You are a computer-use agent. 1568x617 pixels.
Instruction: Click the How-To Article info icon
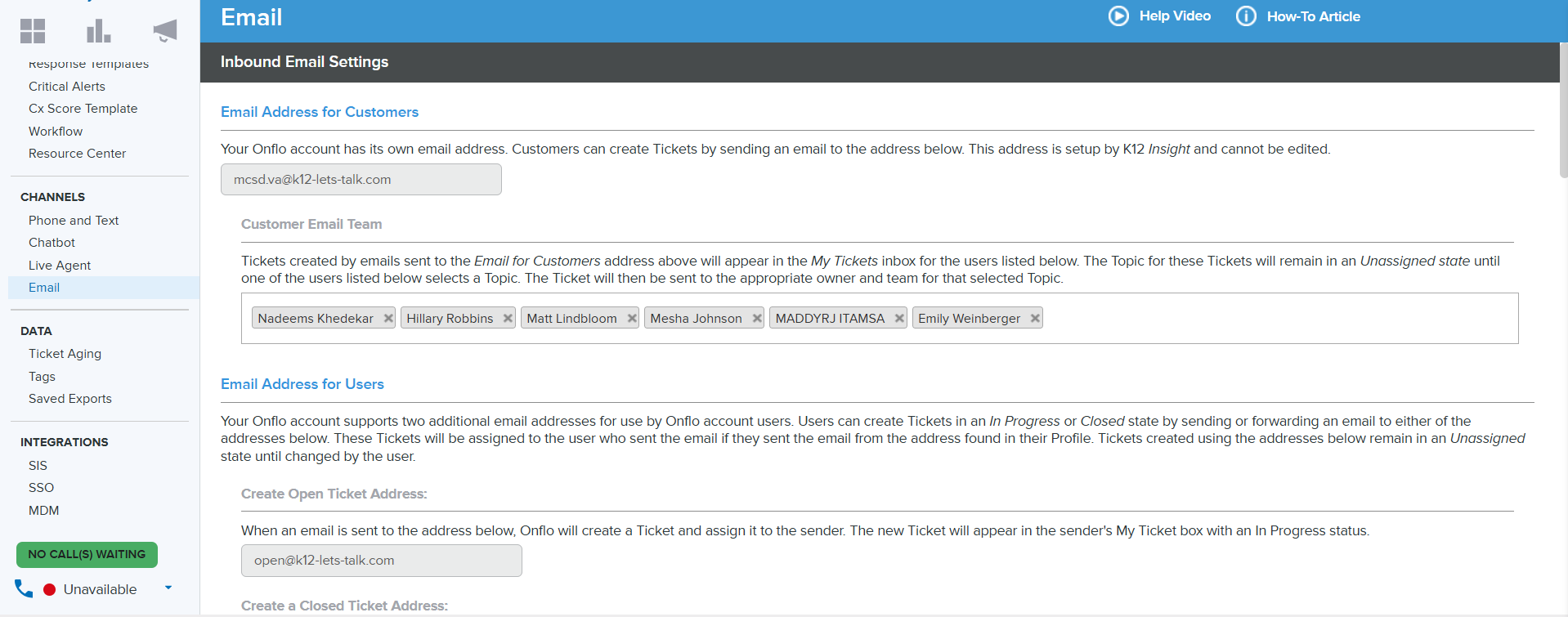[1245, 16]
